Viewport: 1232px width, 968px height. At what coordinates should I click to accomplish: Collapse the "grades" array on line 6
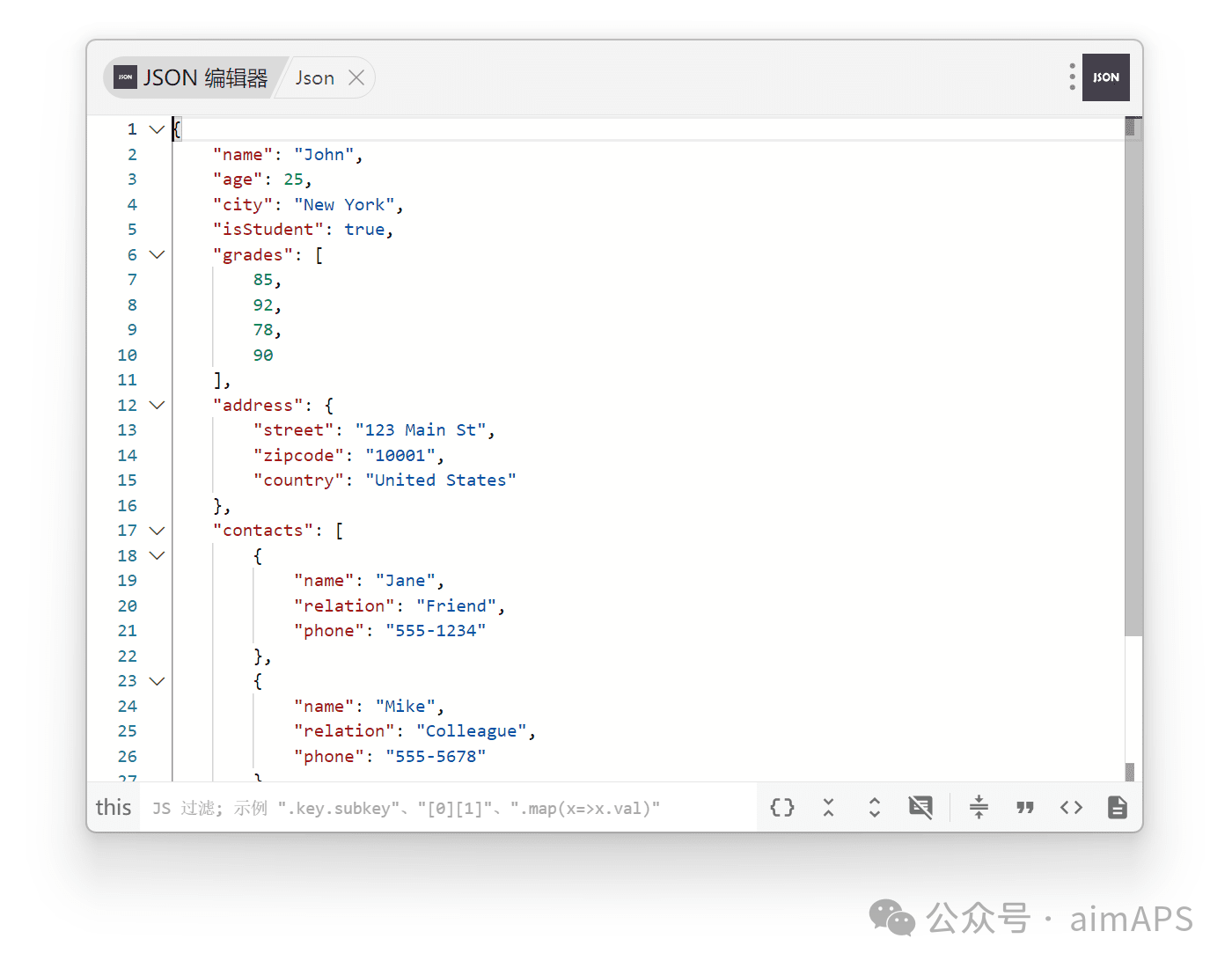click(x=158, y=255)
